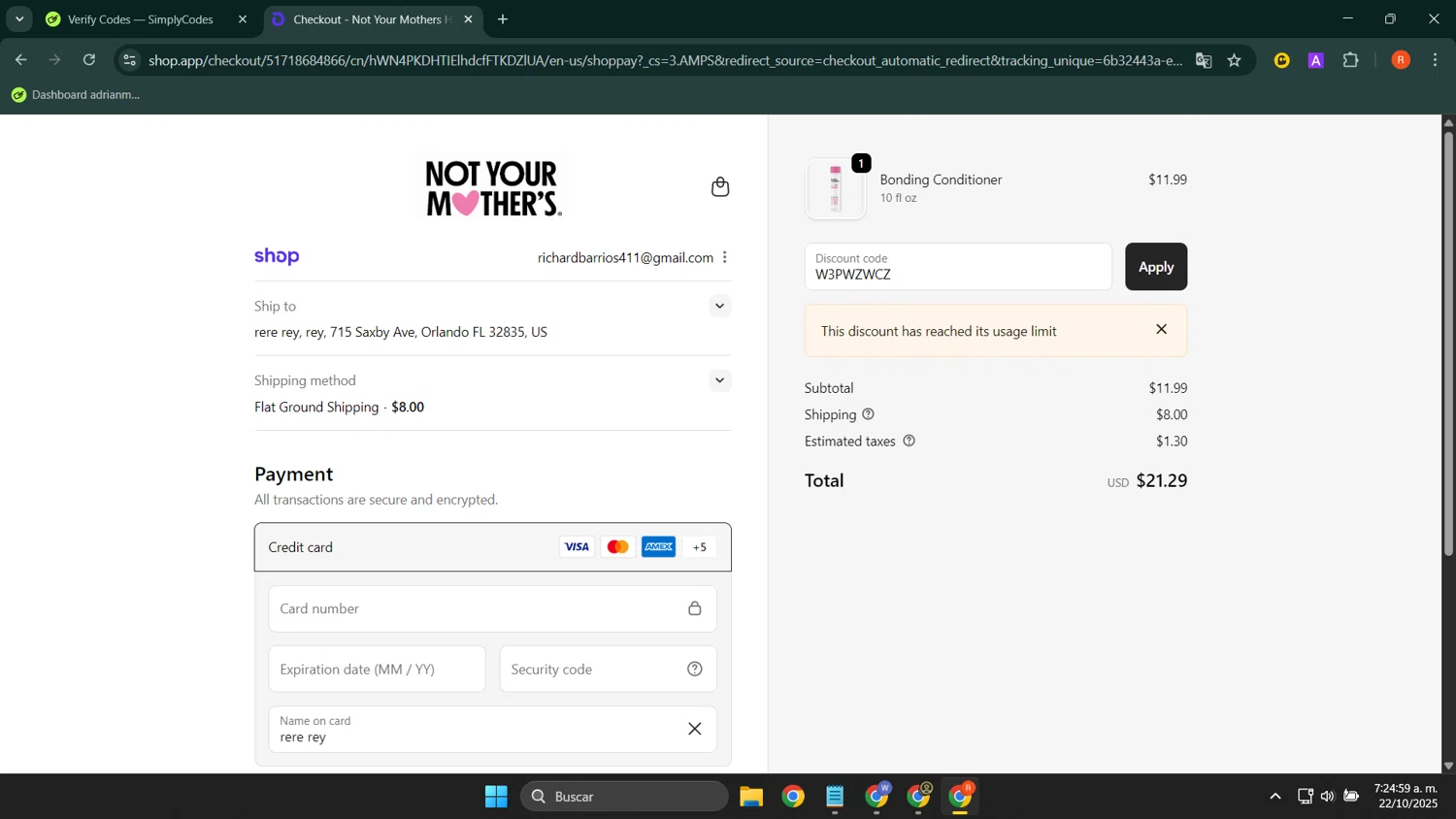Reload the checkout page
The image size is (1456, 819).
pos(89,60)
